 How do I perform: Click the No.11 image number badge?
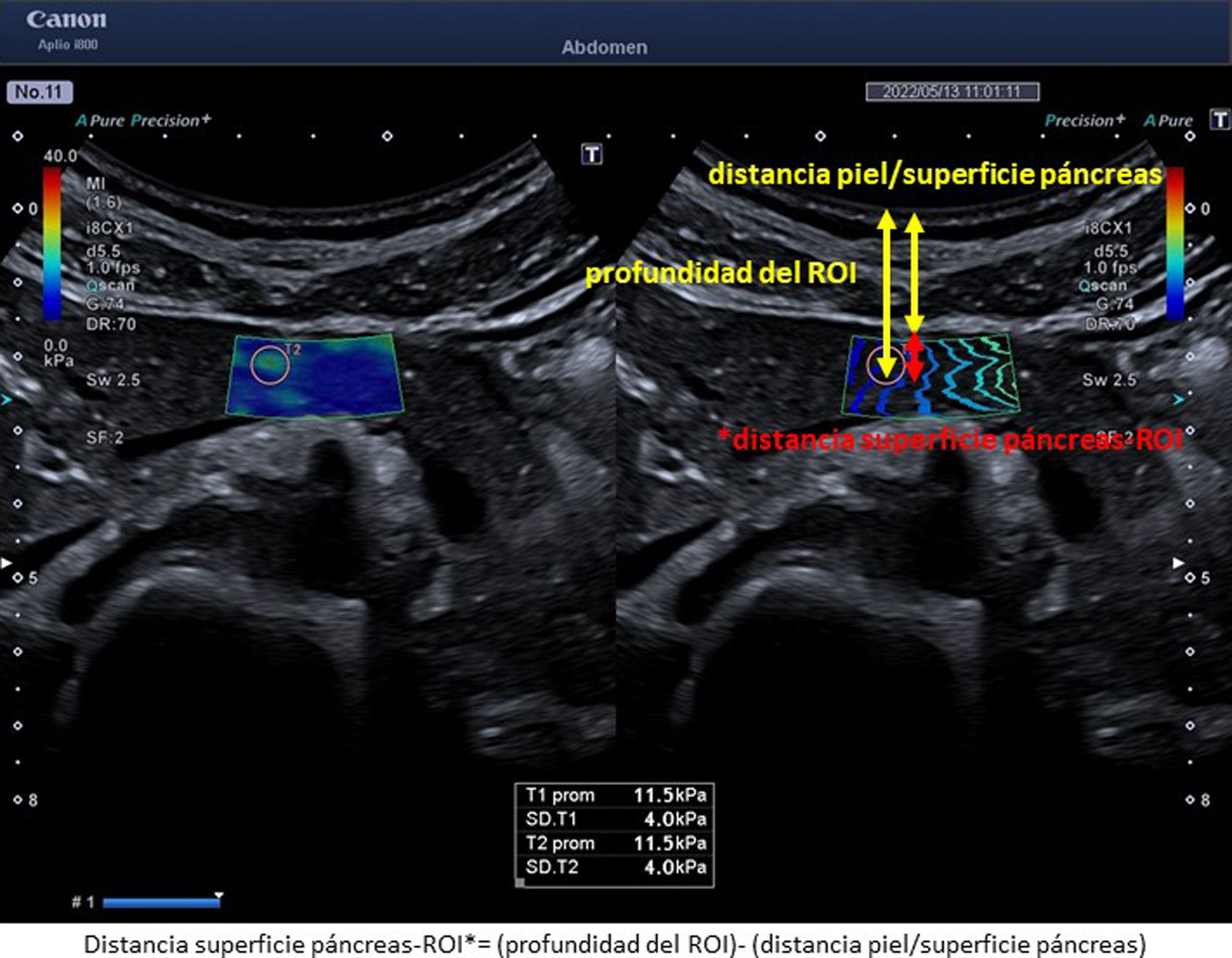tap(39, 92)
